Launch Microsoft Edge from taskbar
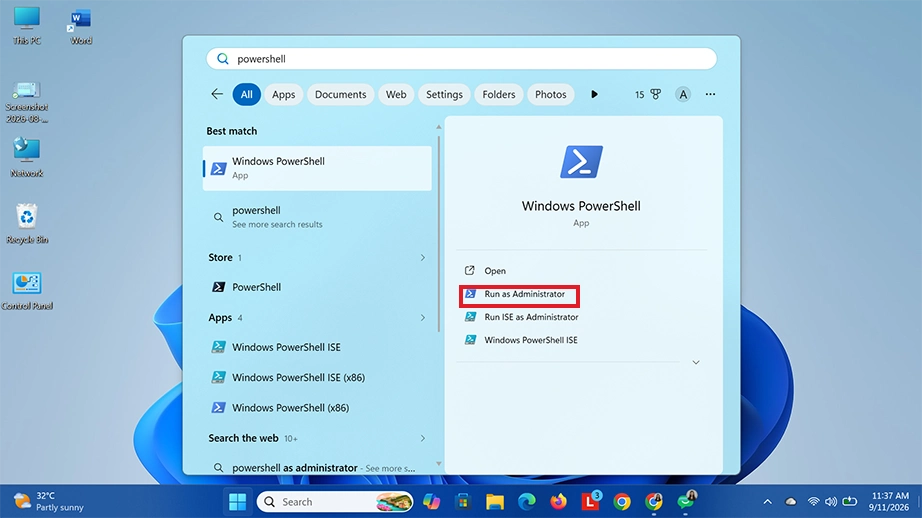Image resolution: width=922 pixels, height=518 pixels. (527, 502)
